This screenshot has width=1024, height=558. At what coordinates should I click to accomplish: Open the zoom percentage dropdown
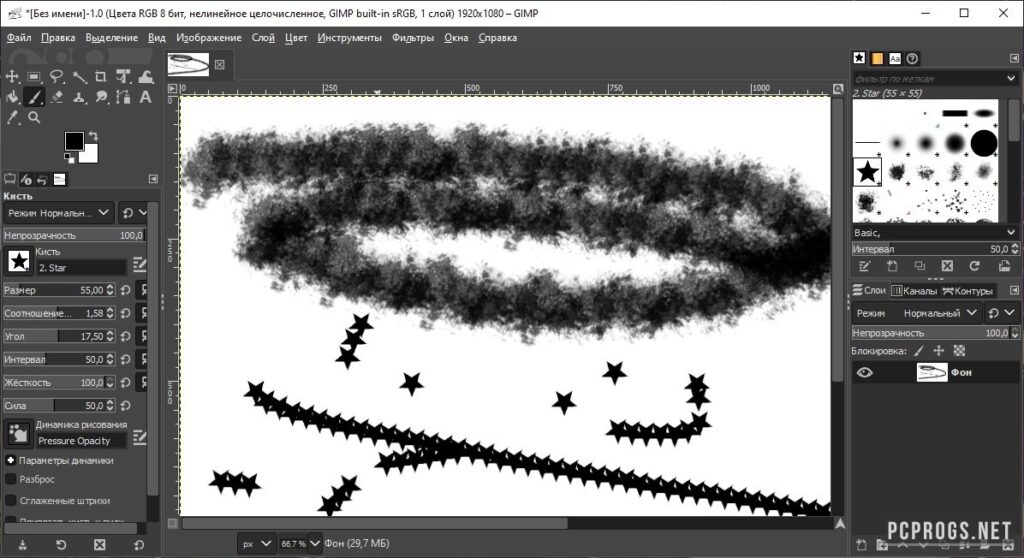315,544
